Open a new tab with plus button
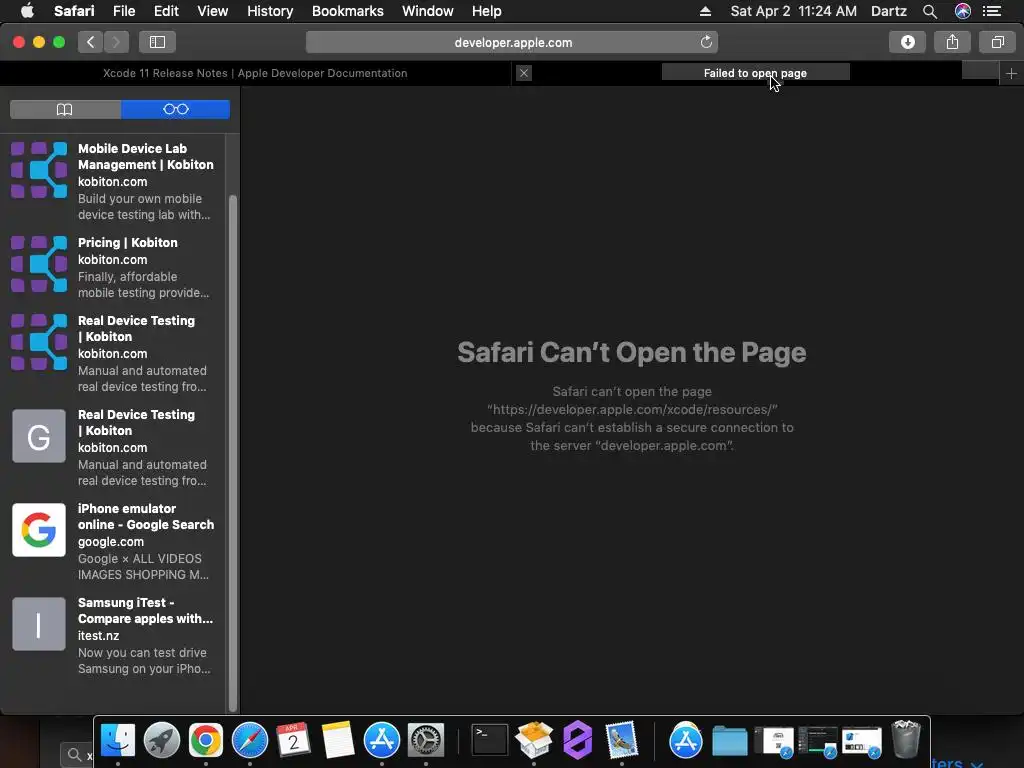 tap(1011, 73)
